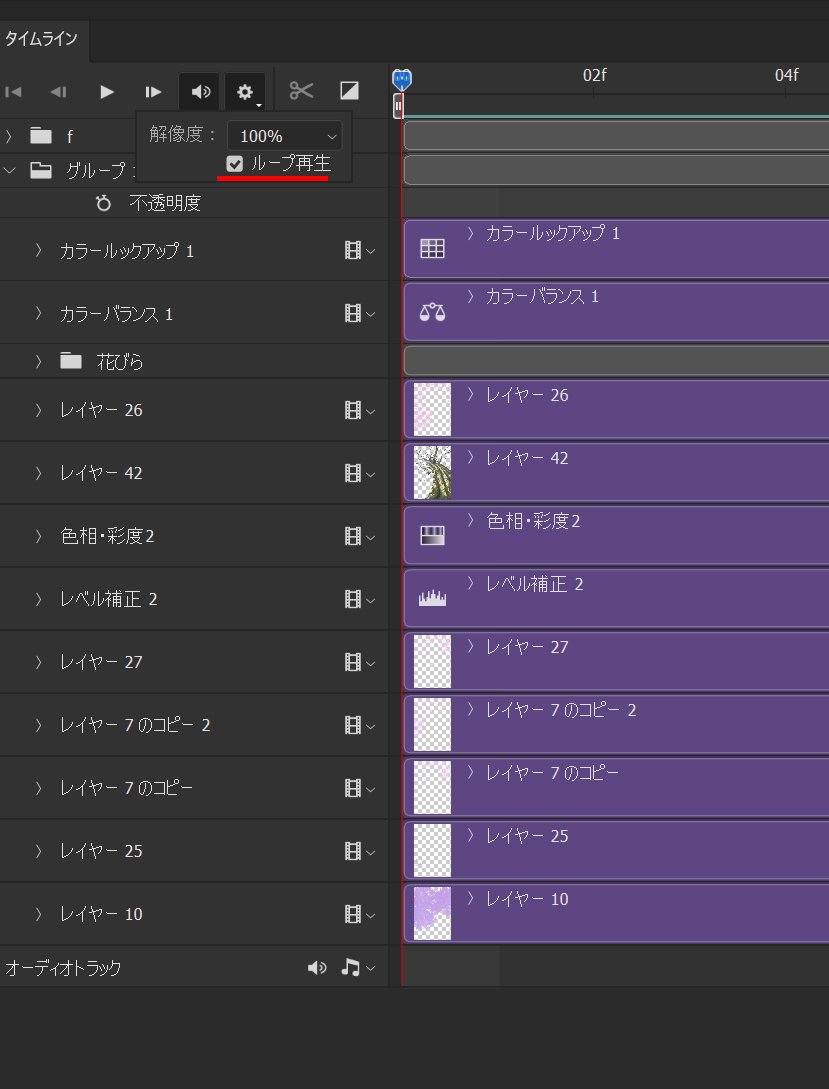Select the レイヤー 10 clip thumbnail
Screen dimensions: 829x1089
pos(432,913)
